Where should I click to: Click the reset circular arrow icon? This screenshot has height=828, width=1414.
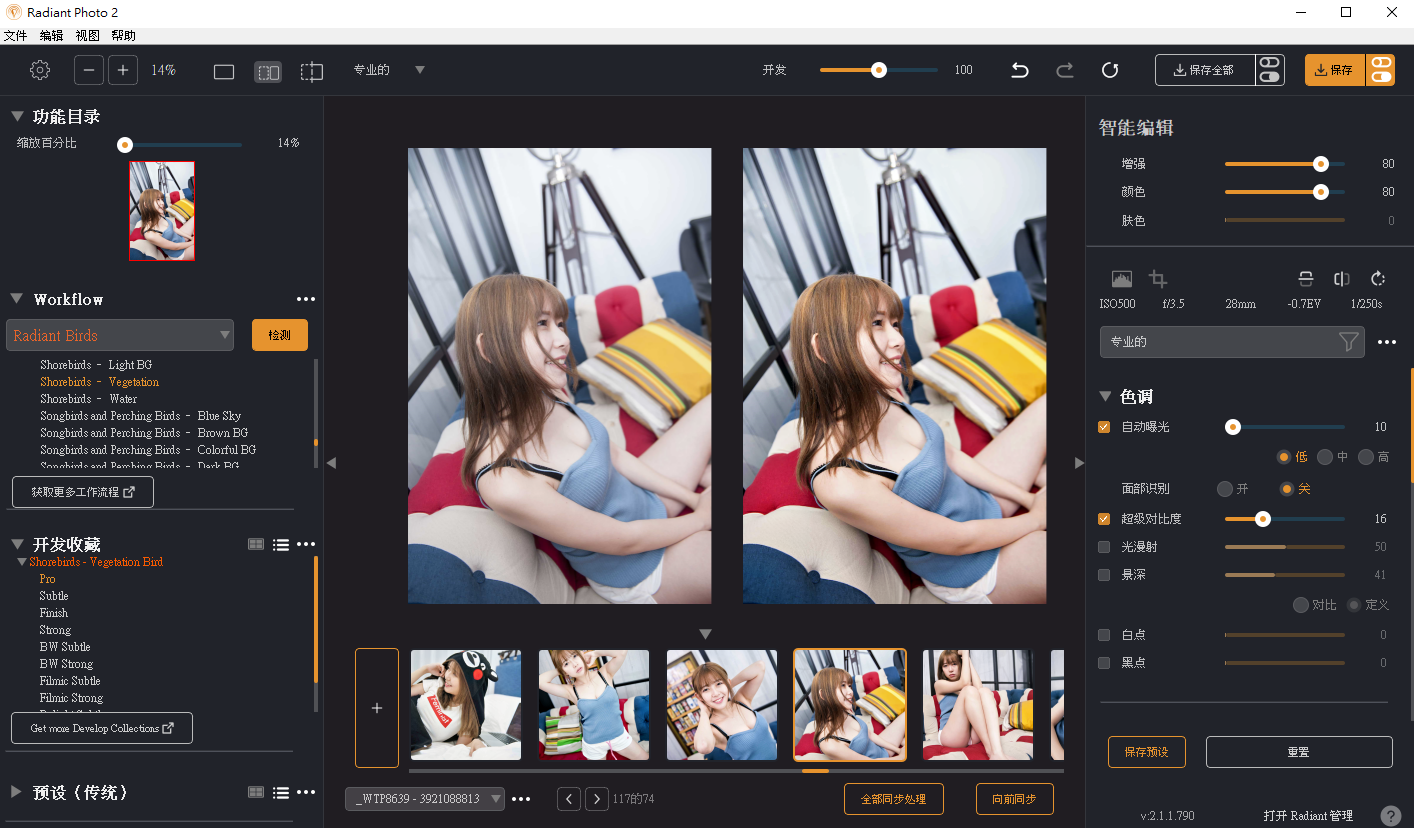pyautogui.click(x=1110, y=70)
